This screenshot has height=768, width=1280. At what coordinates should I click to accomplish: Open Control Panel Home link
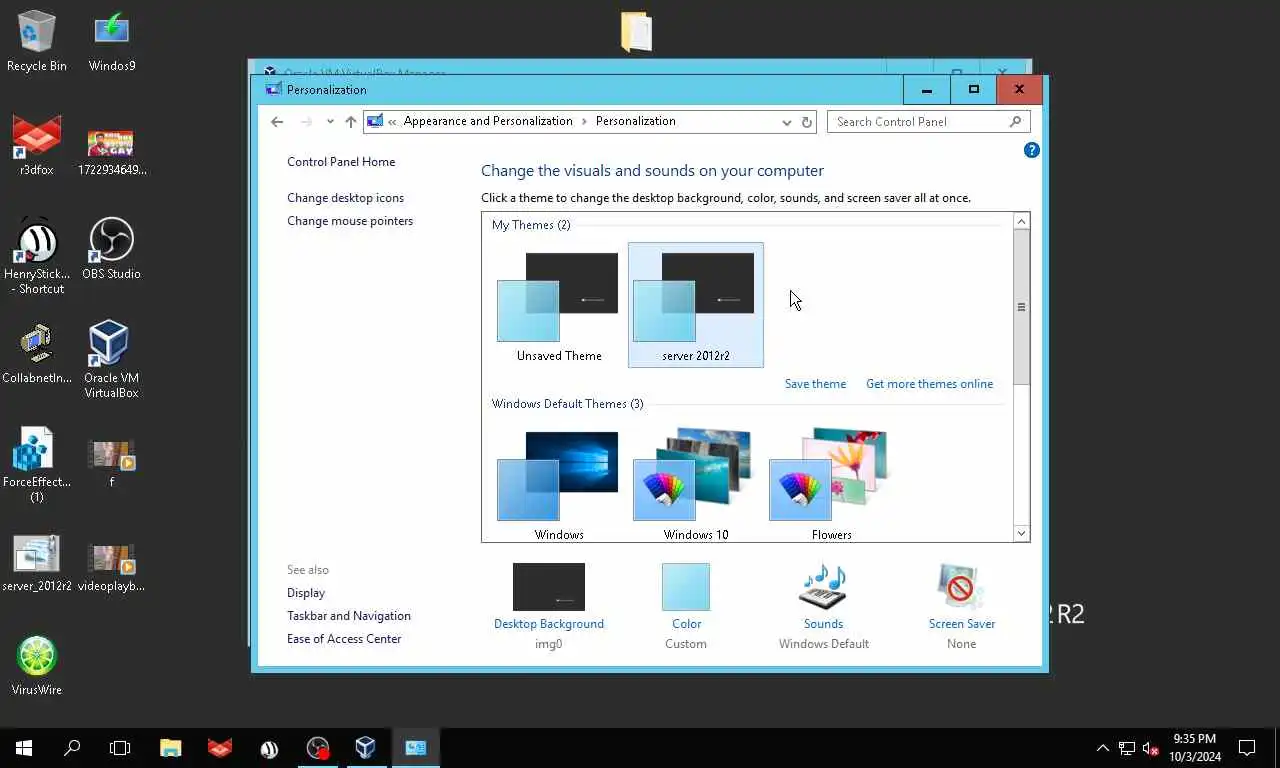coord(341,162)
